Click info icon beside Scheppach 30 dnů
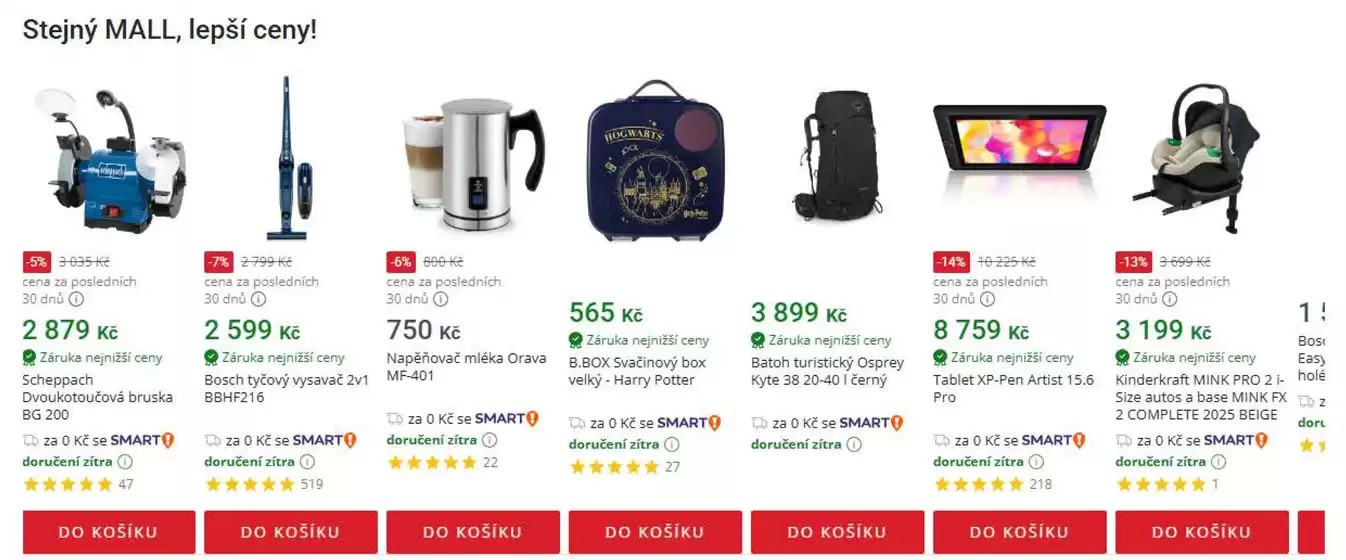 pos(76,299)
